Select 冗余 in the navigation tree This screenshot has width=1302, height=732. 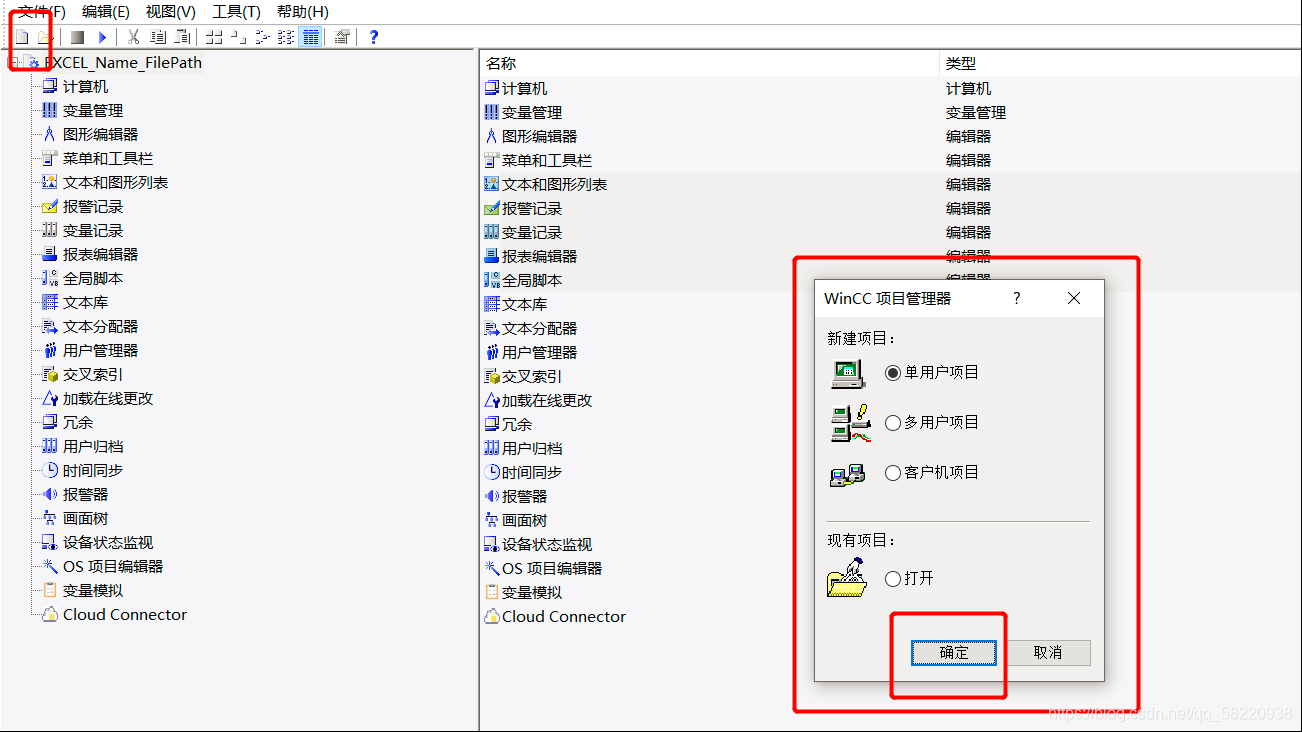[78, 423]
